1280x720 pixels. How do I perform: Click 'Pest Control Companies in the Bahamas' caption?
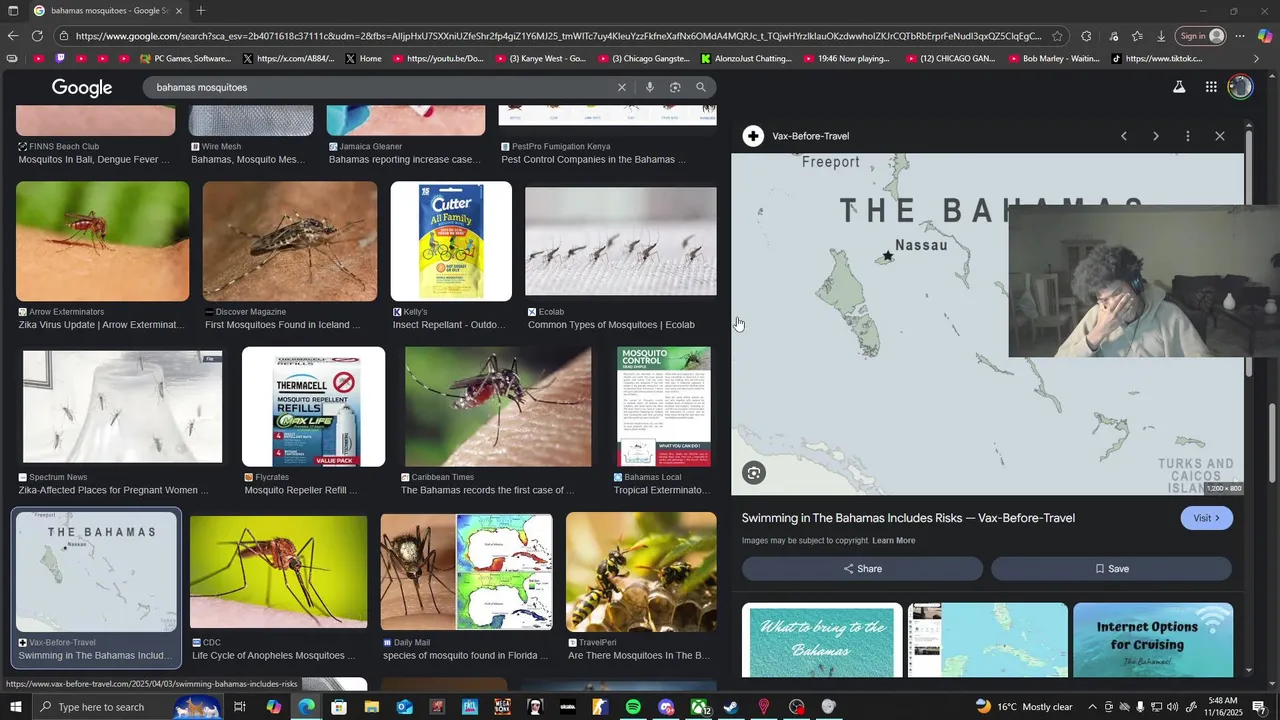[593, 159]
